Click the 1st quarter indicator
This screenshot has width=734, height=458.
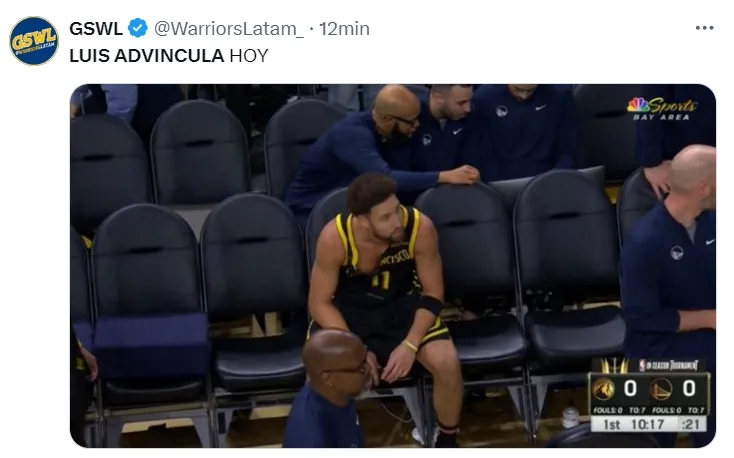tap(611, 424)
